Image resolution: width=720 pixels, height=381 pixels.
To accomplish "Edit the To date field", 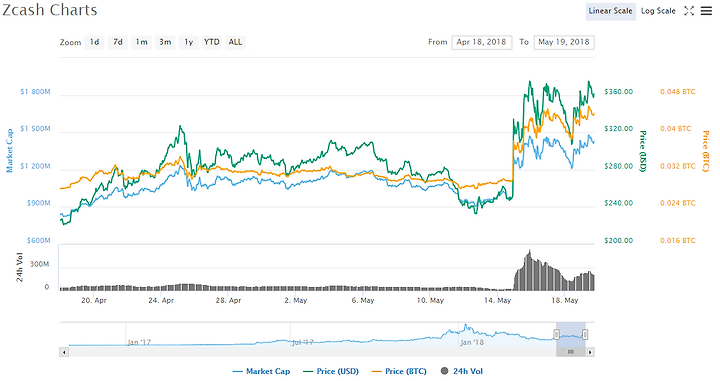I will click(x=564, y=42).
